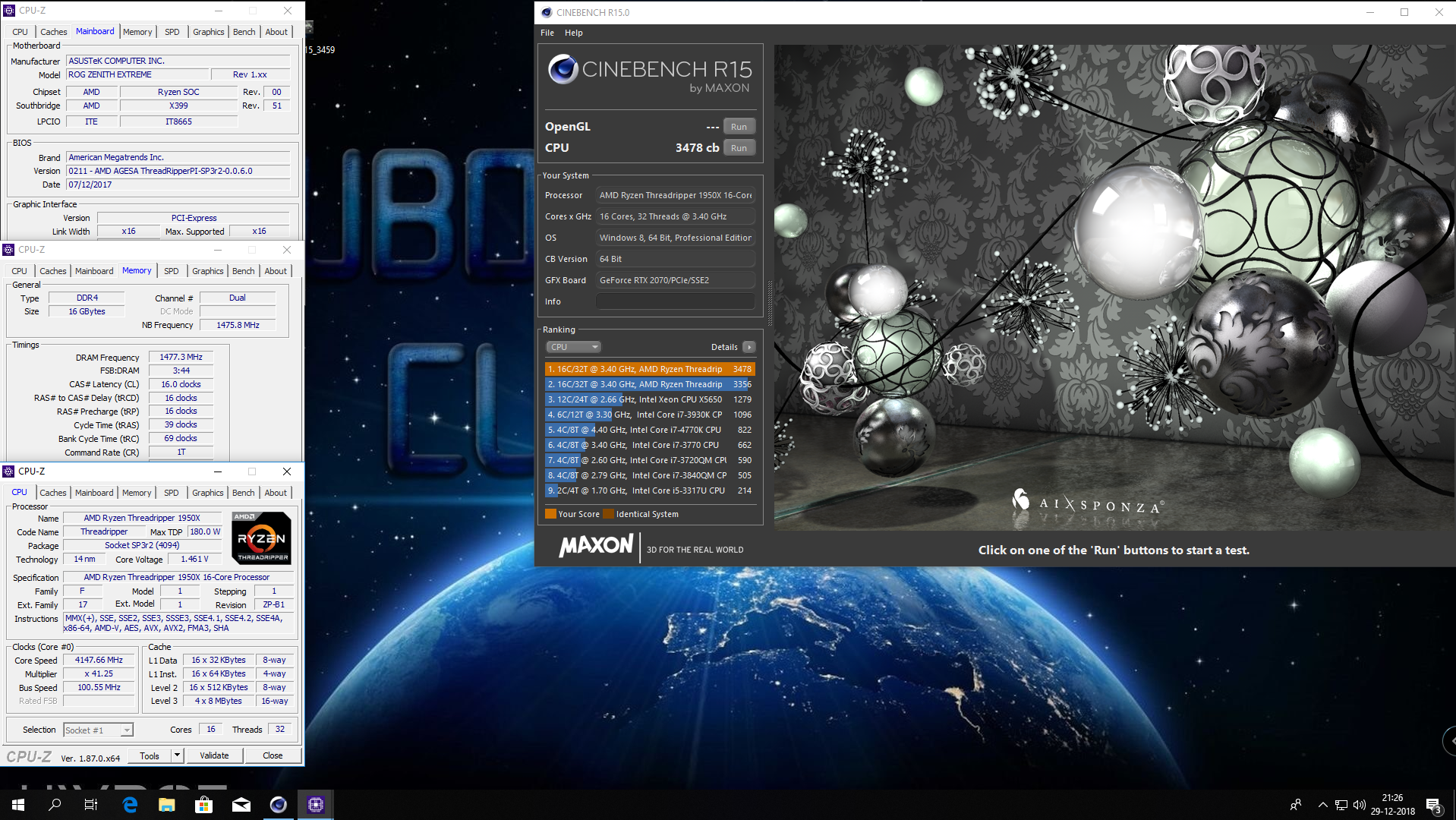Image resolution: width=1456 pixels, height=820 pixels.
Task: Open network status tray icon
Action: coord(1341,805)
